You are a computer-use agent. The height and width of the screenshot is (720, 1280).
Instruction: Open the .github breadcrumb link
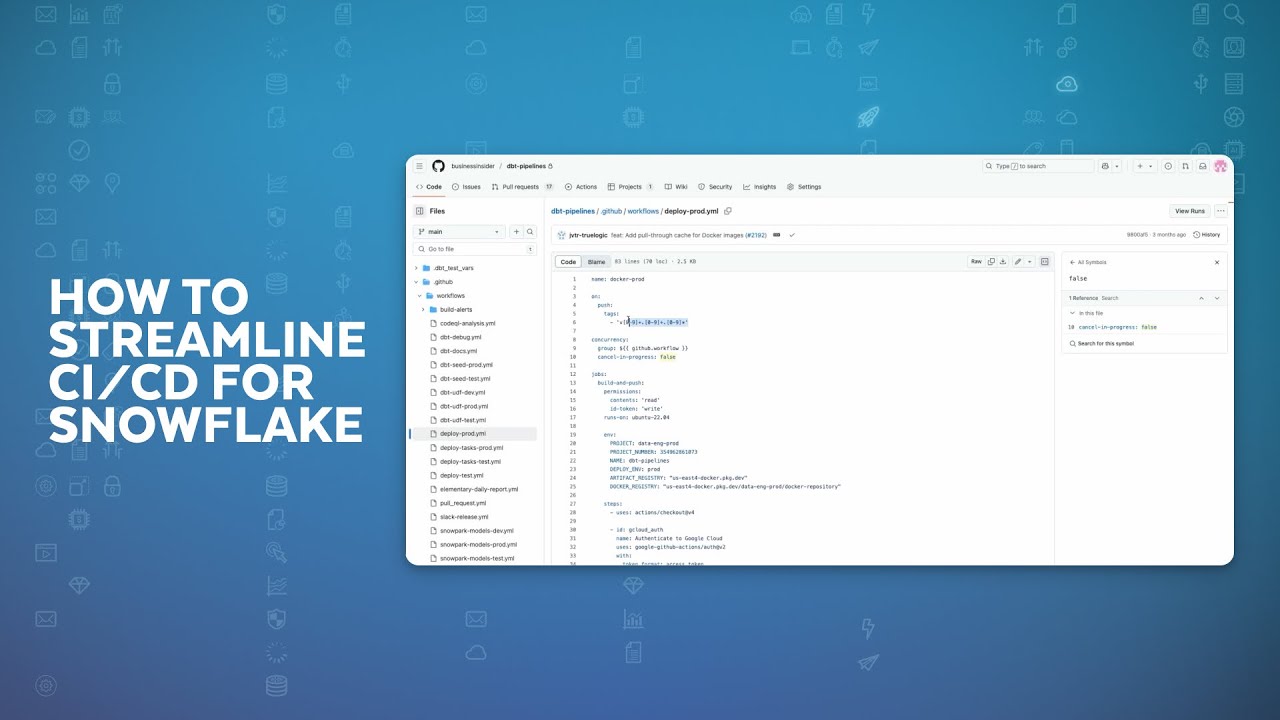pos(612,211)
